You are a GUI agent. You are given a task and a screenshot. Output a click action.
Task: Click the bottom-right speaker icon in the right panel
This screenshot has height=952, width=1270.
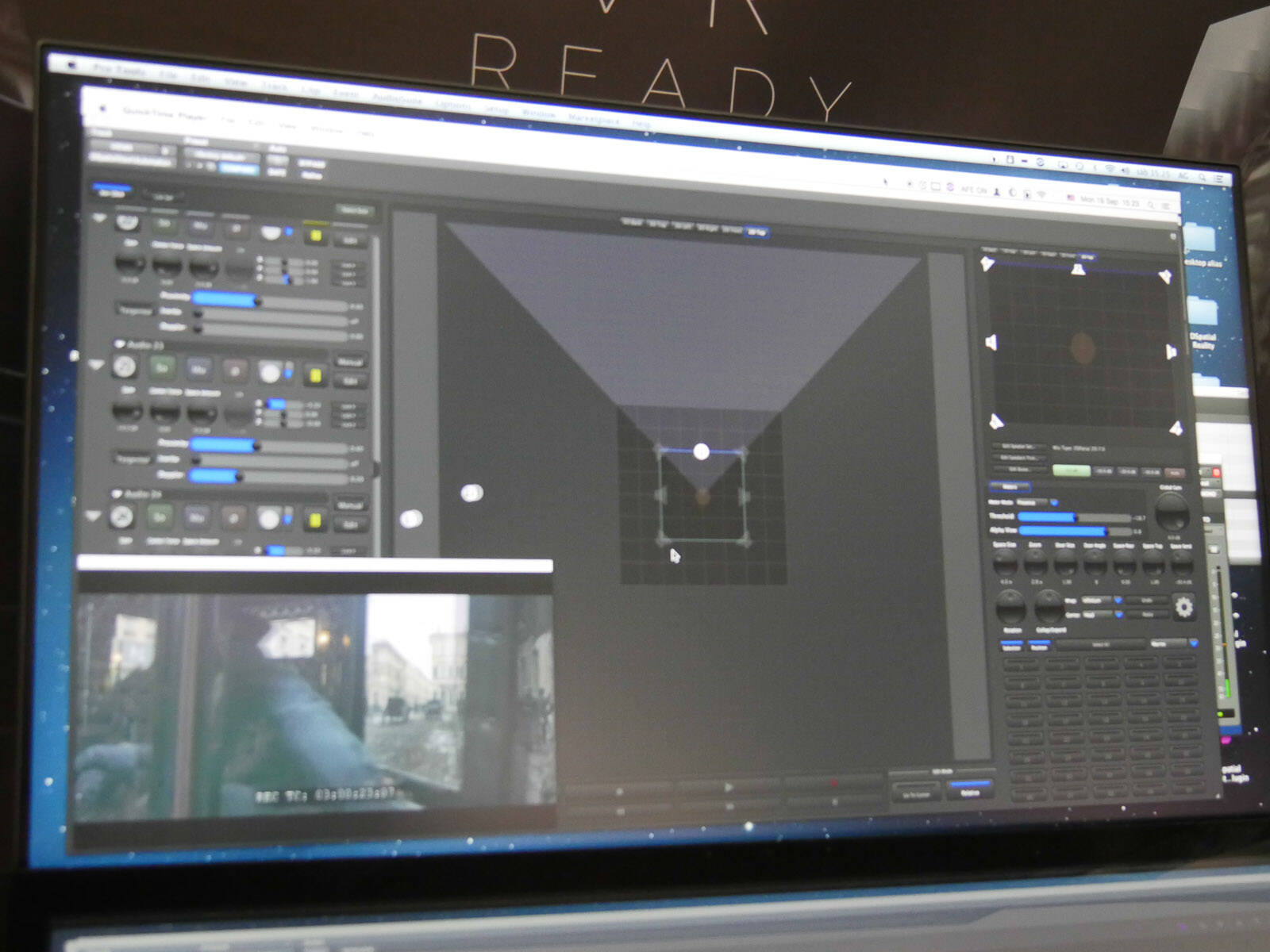1176,429
